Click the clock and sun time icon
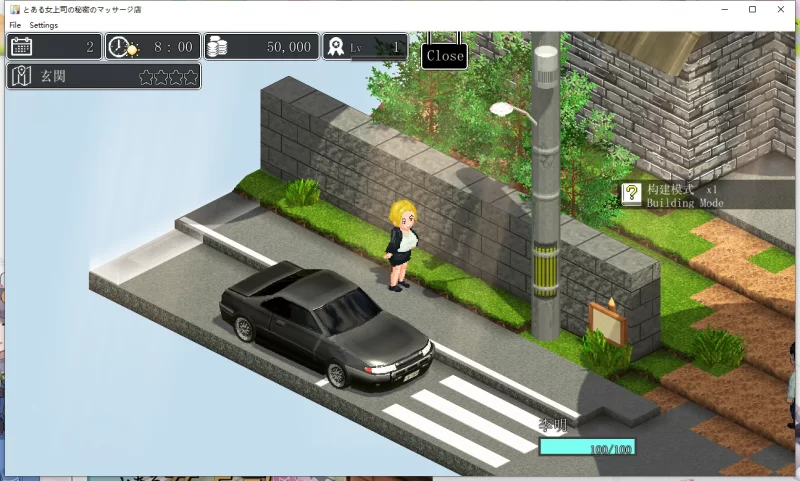Screen dimensions: 800x481 point(124,47)
